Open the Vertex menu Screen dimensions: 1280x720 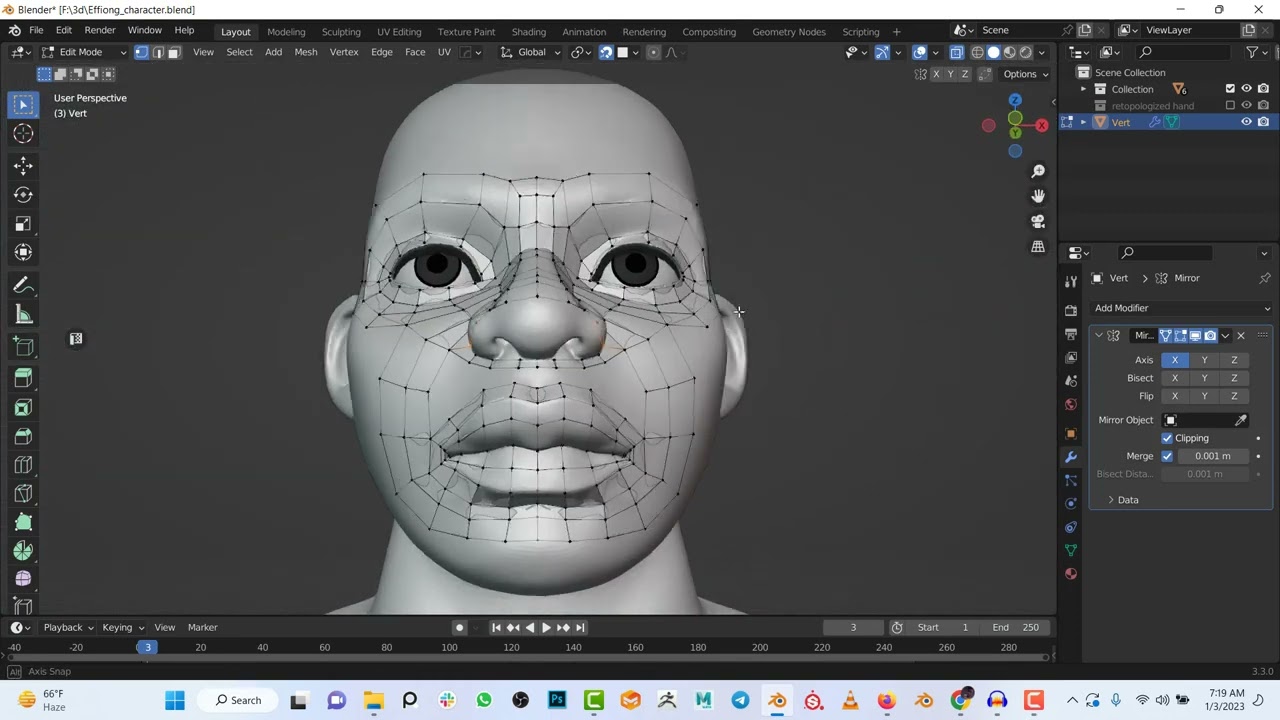pyautogui.click(x=344, y=52)
